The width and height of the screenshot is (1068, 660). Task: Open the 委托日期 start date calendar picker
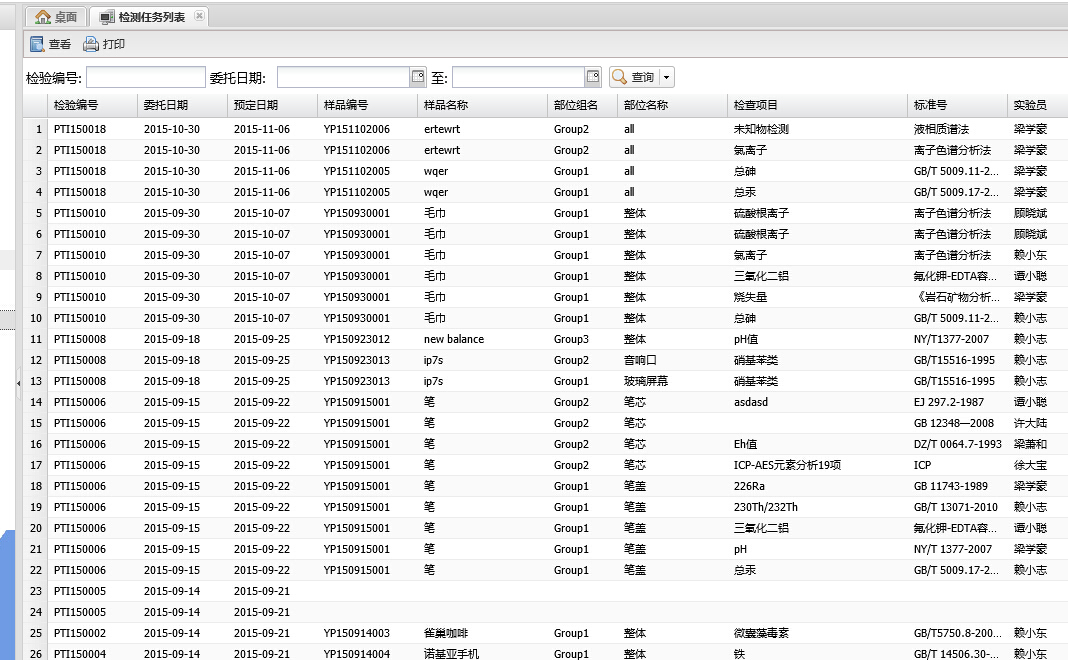[418, 77]
